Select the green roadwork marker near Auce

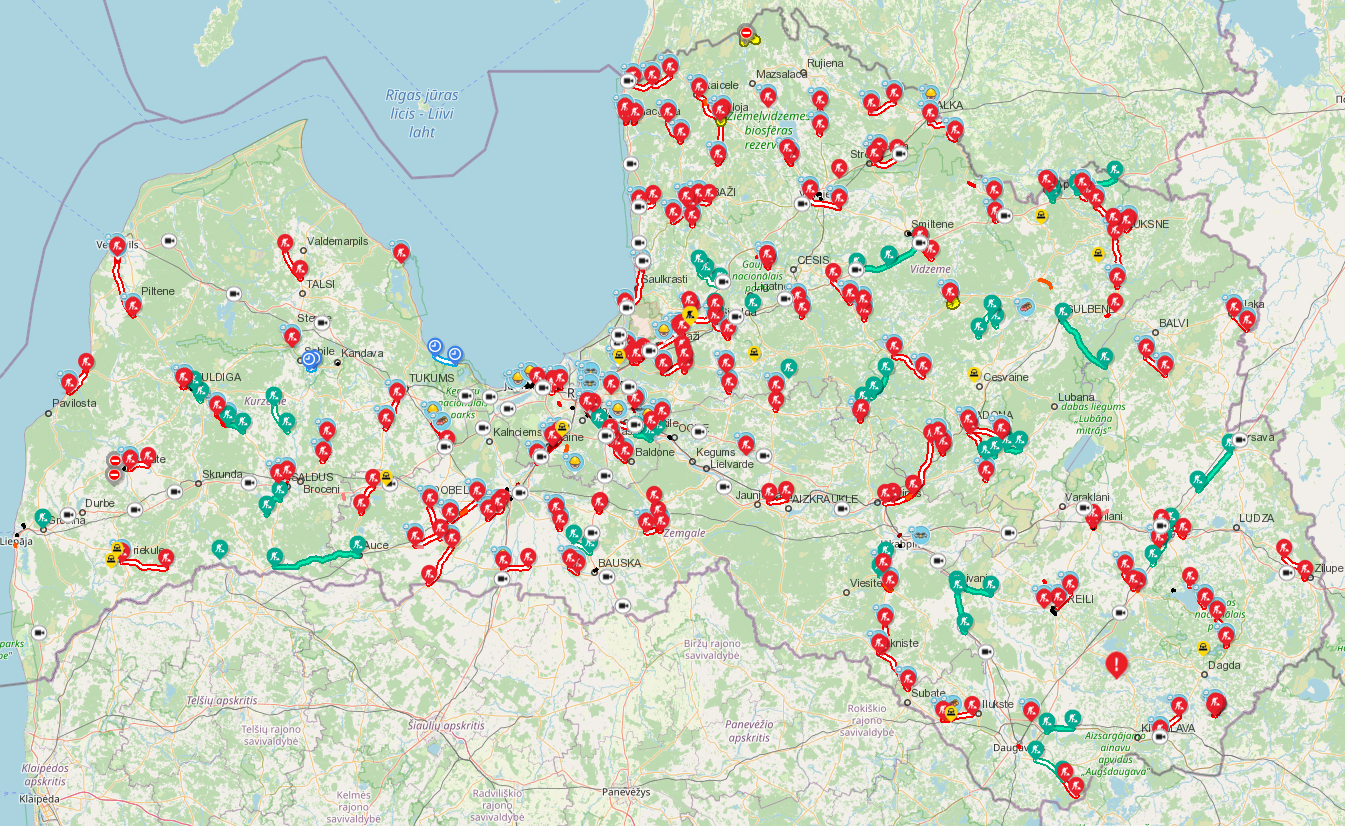tap(358, 545)
